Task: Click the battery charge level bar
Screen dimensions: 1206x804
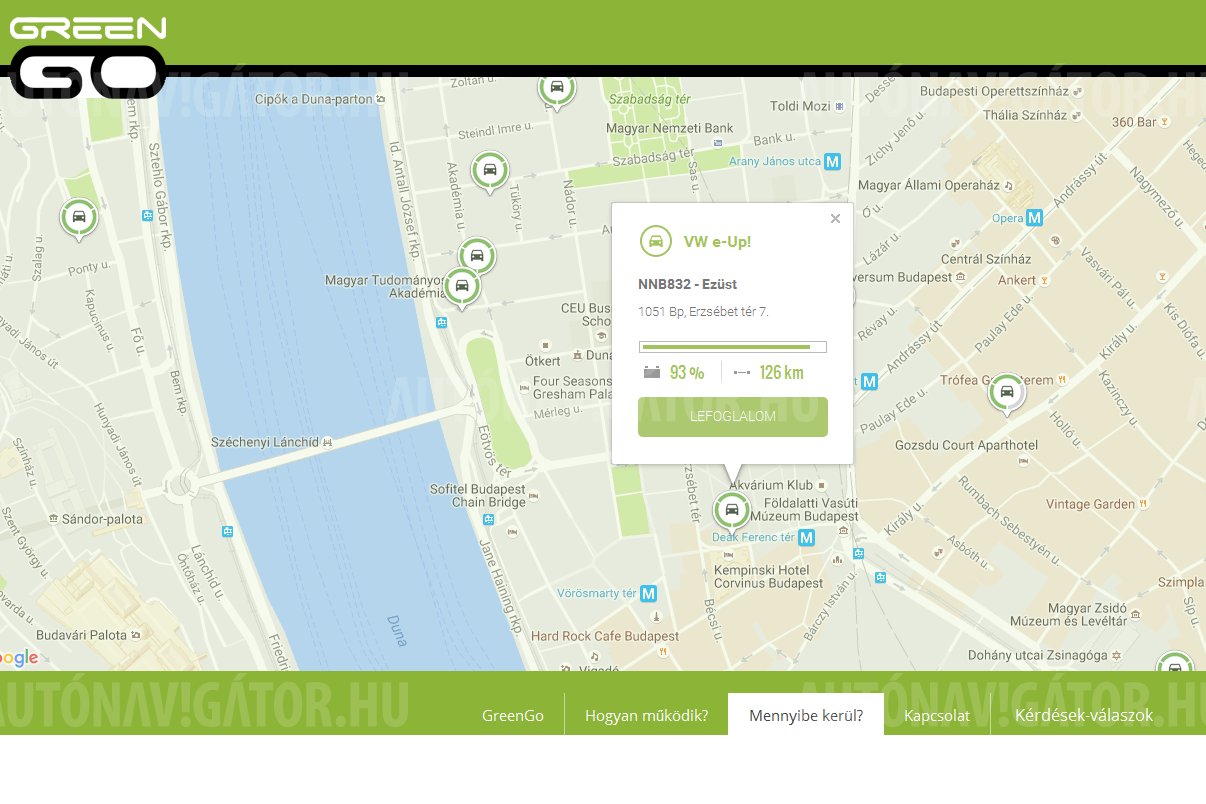Action: [732, 347]
